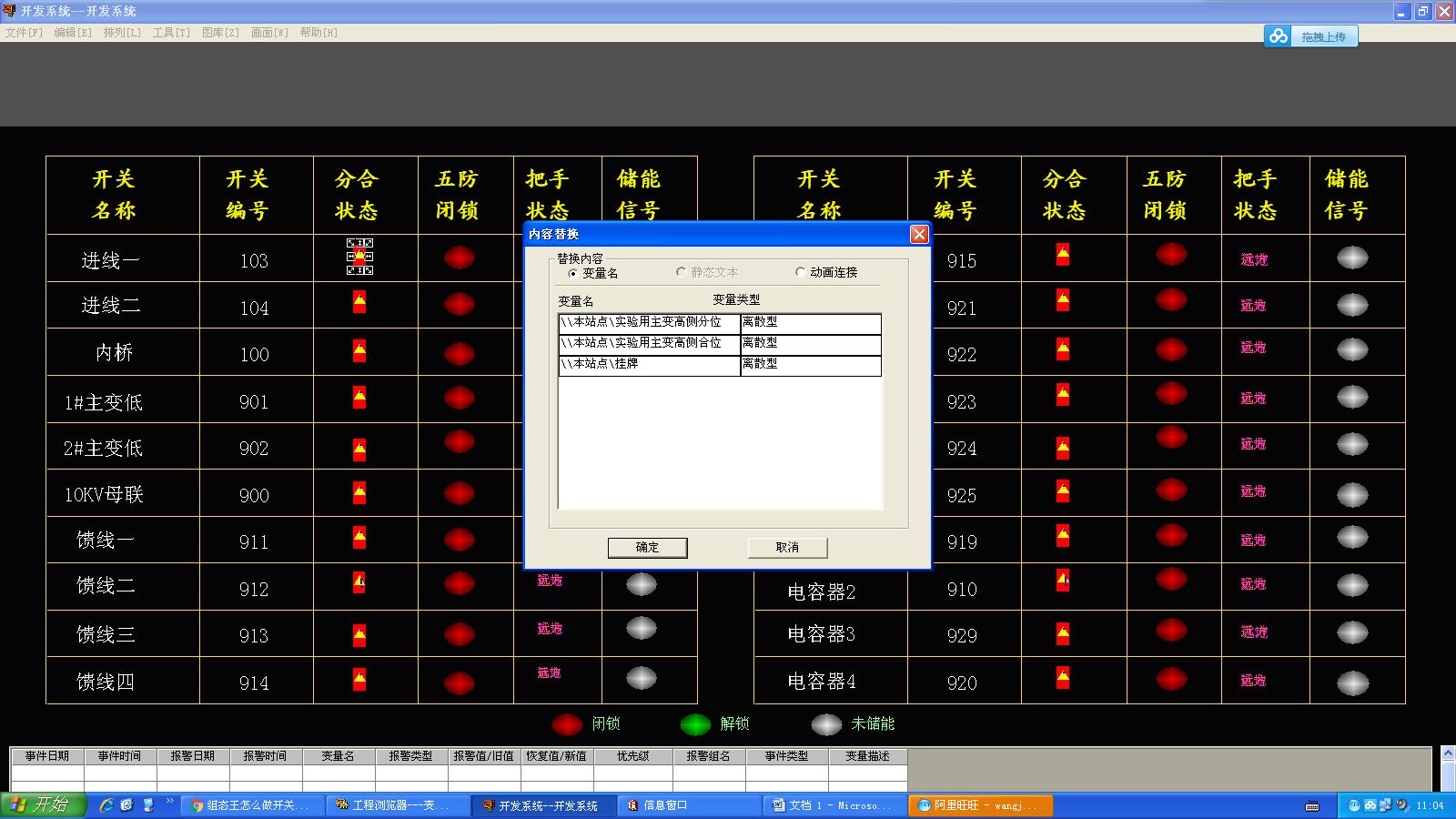Click the 实验用主变高侧分位 variable name cell
1456x819 pixels.
coord(648,322)
